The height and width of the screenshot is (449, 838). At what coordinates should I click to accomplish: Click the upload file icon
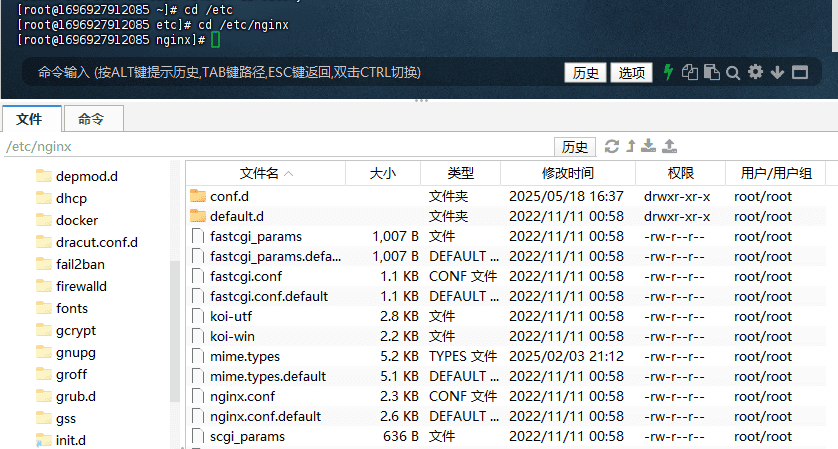coord(670,146)
